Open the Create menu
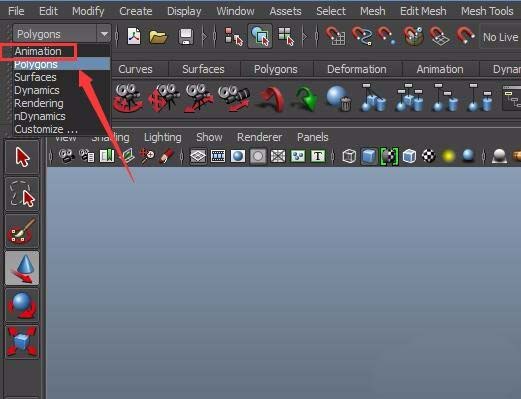The width and height of the screenshot is (521, 399). [136, 11]
